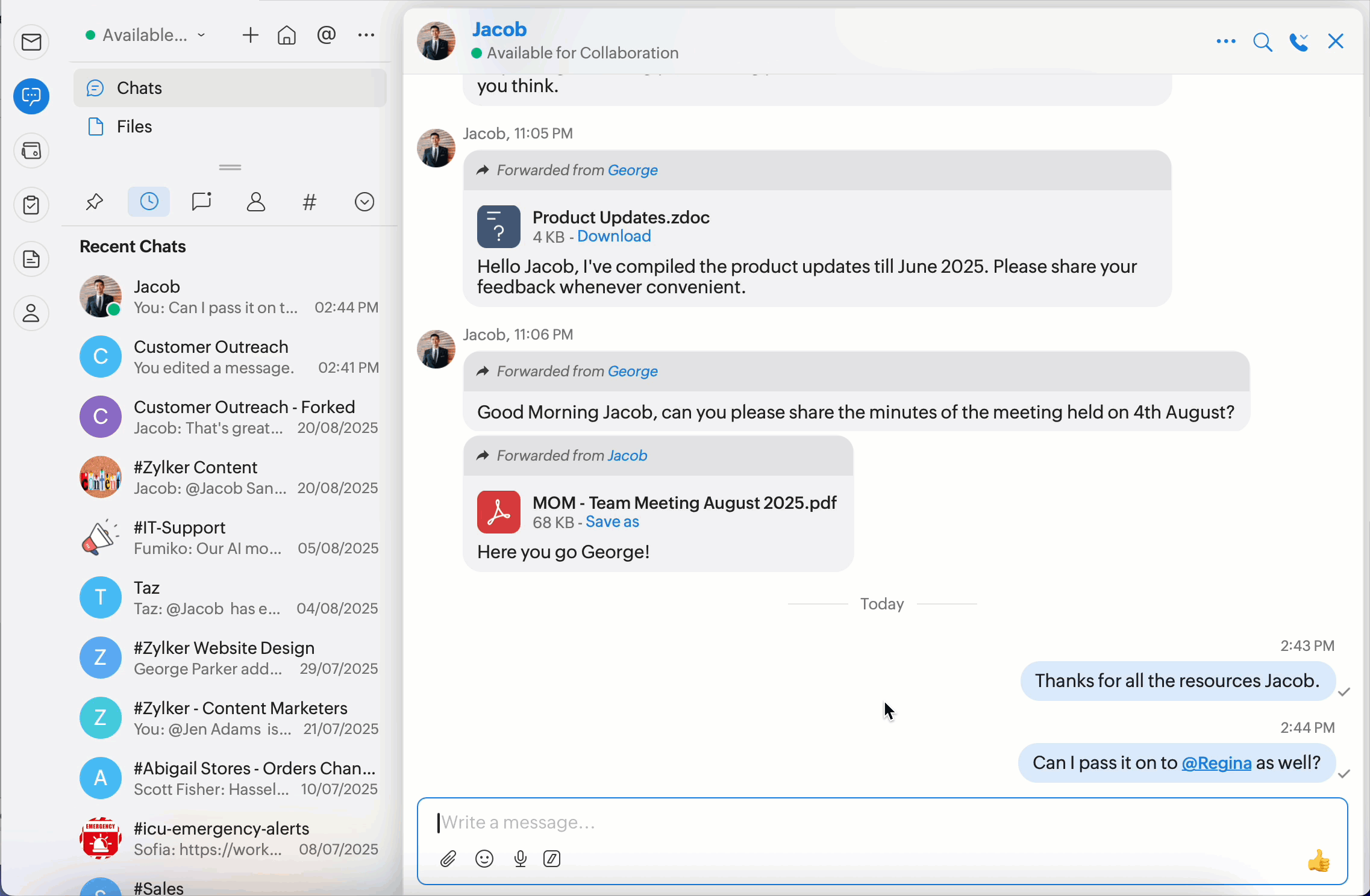Click the slash command icon
Viewport: 1370px width, 896px height.
(x=552, y=859)
